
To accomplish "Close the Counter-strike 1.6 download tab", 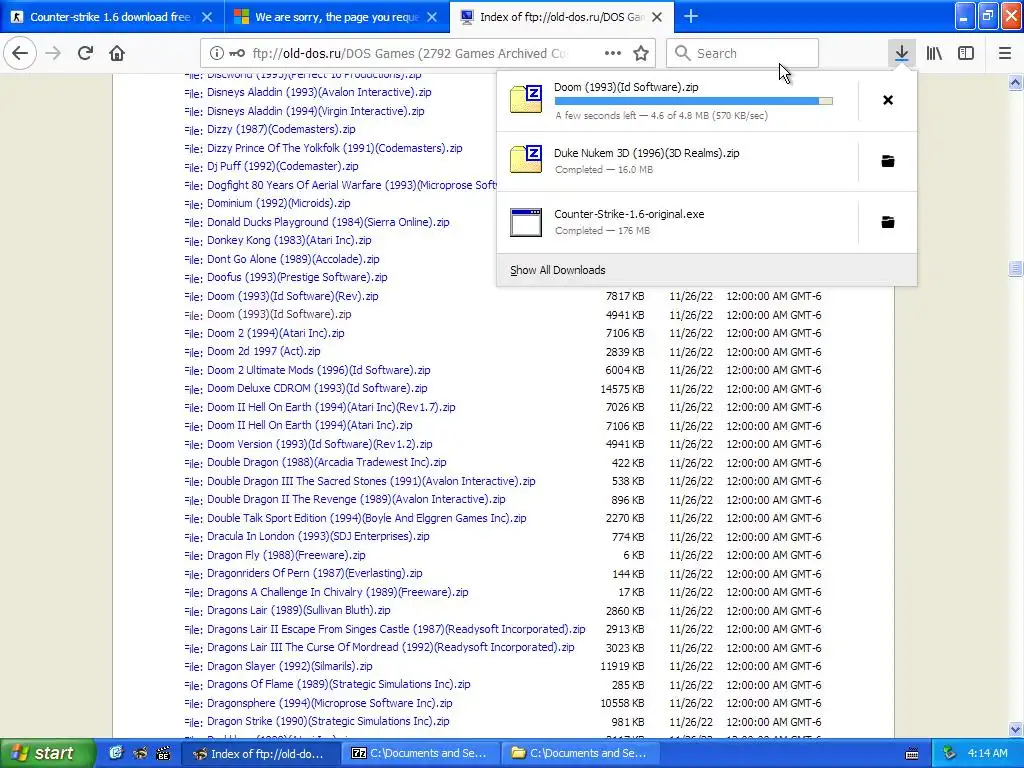I will pyautogui.click(x=207, y=17).
